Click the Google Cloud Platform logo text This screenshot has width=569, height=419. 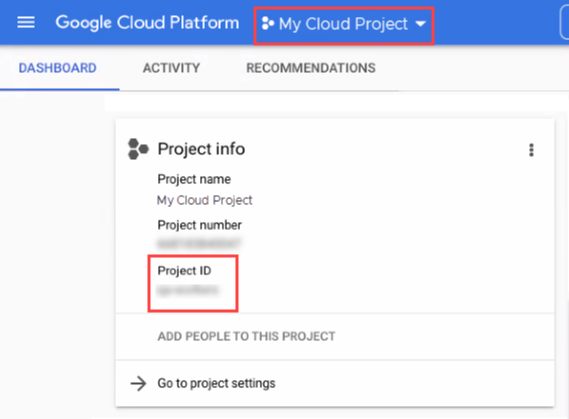[147, 23]
